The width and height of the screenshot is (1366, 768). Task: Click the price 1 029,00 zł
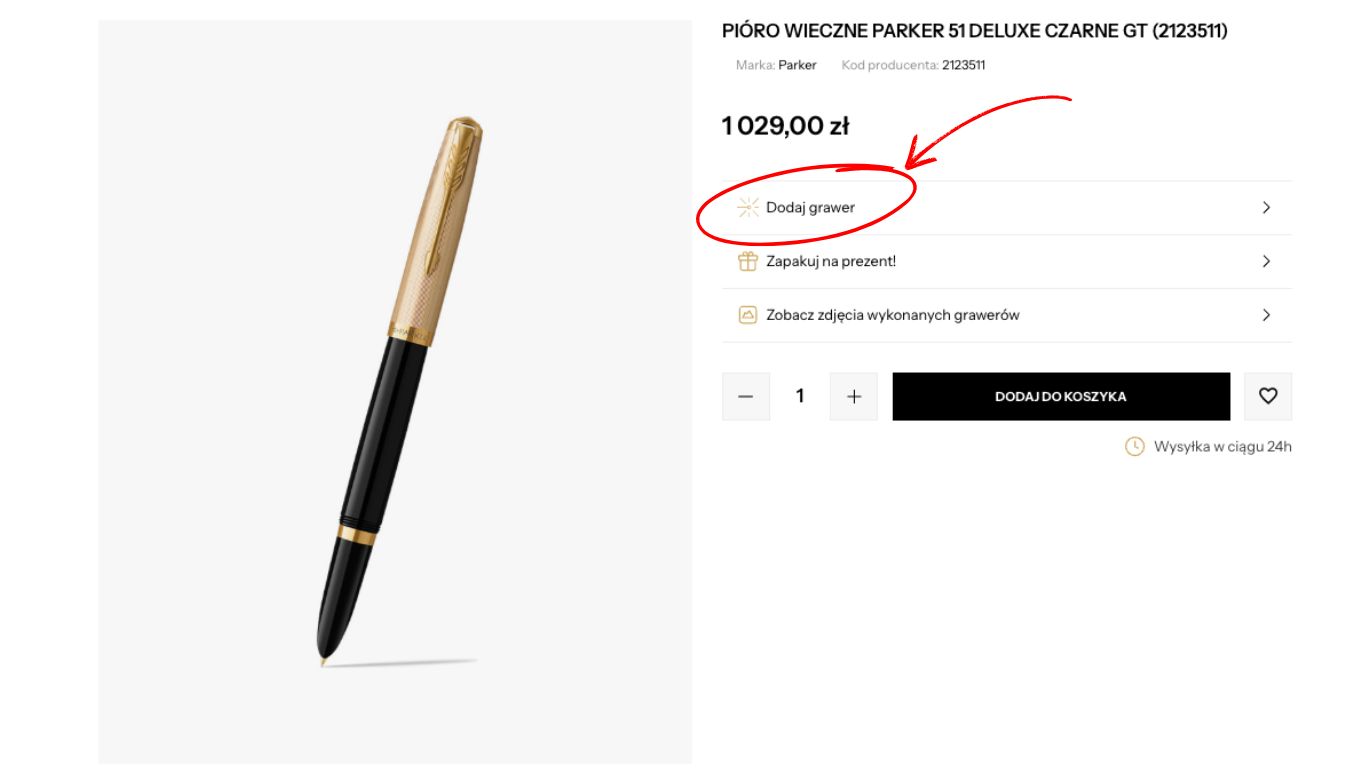787,125
